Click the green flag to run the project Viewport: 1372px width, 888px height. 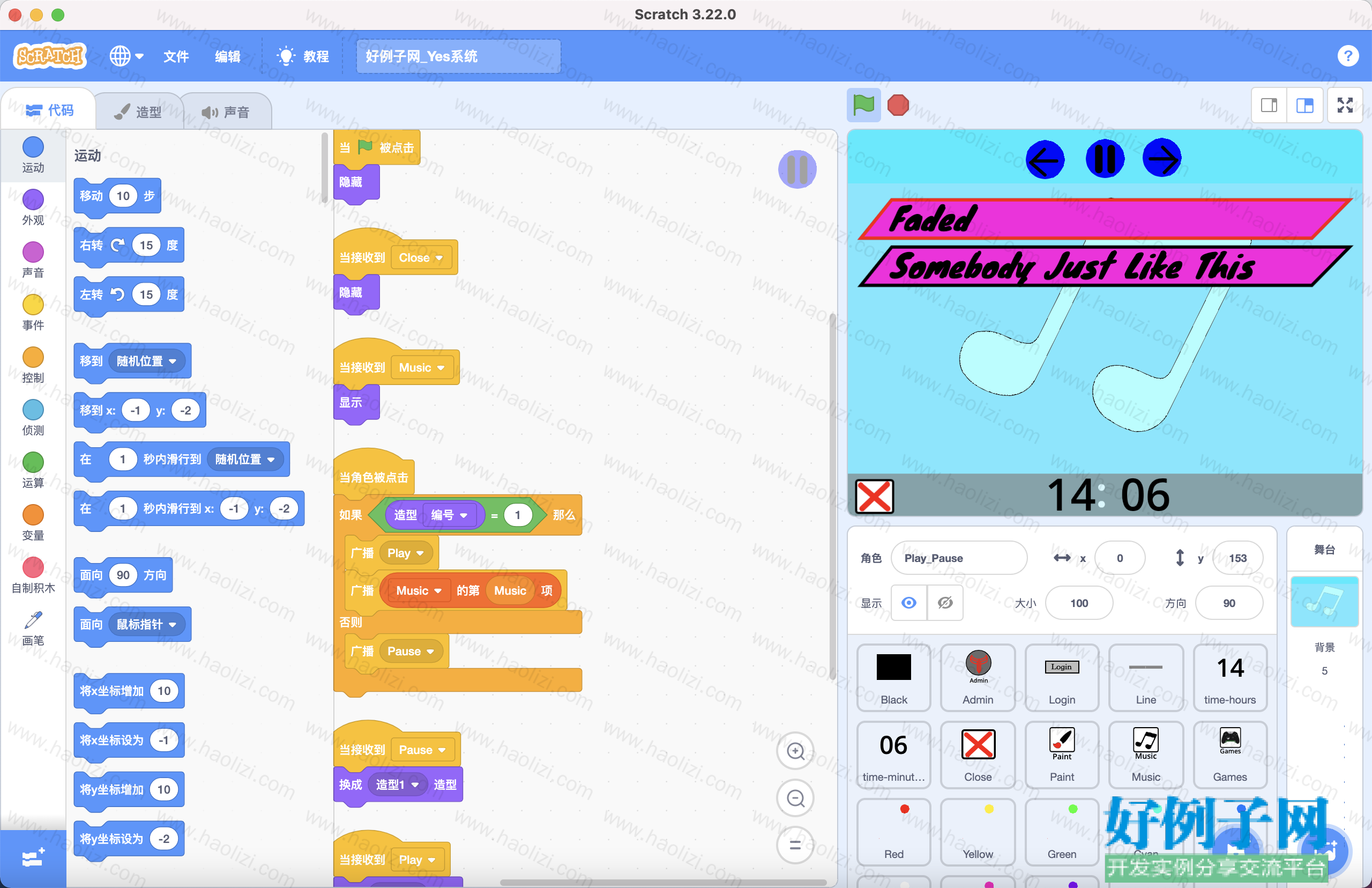click(863, 105)
